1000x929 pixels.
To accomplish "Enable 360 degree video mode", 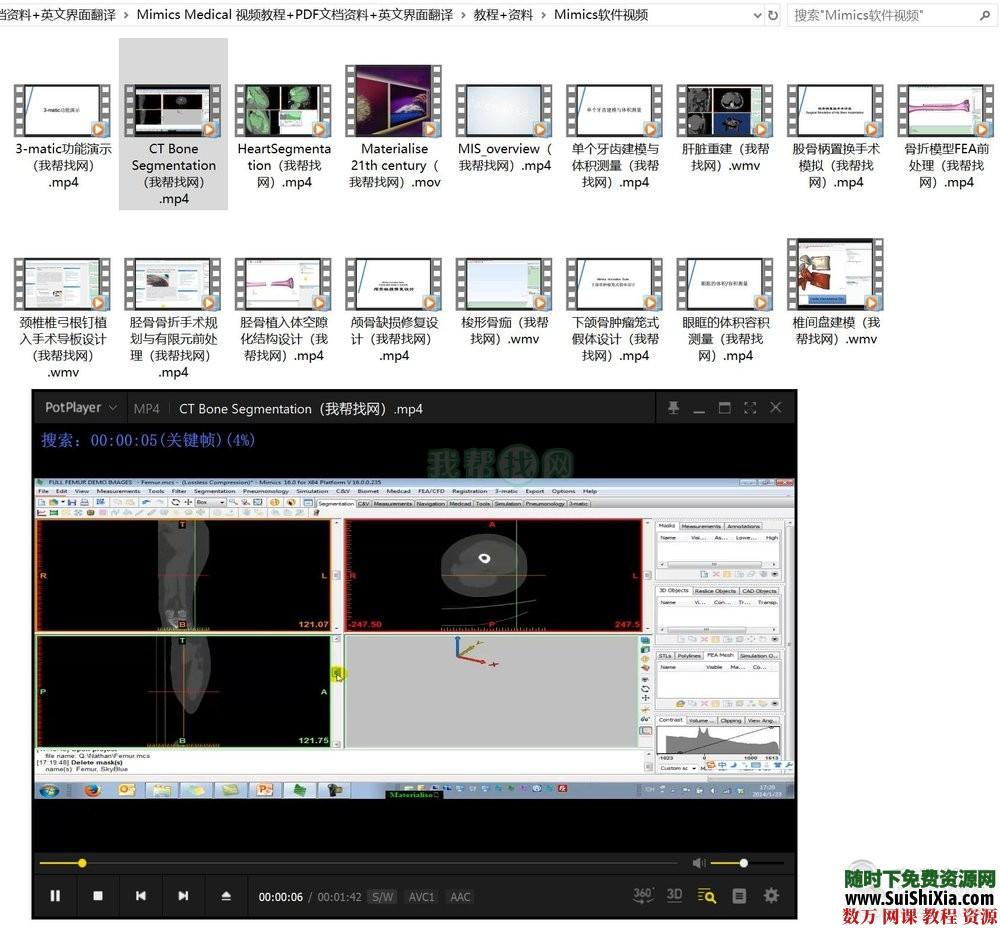I will (643, 895).
